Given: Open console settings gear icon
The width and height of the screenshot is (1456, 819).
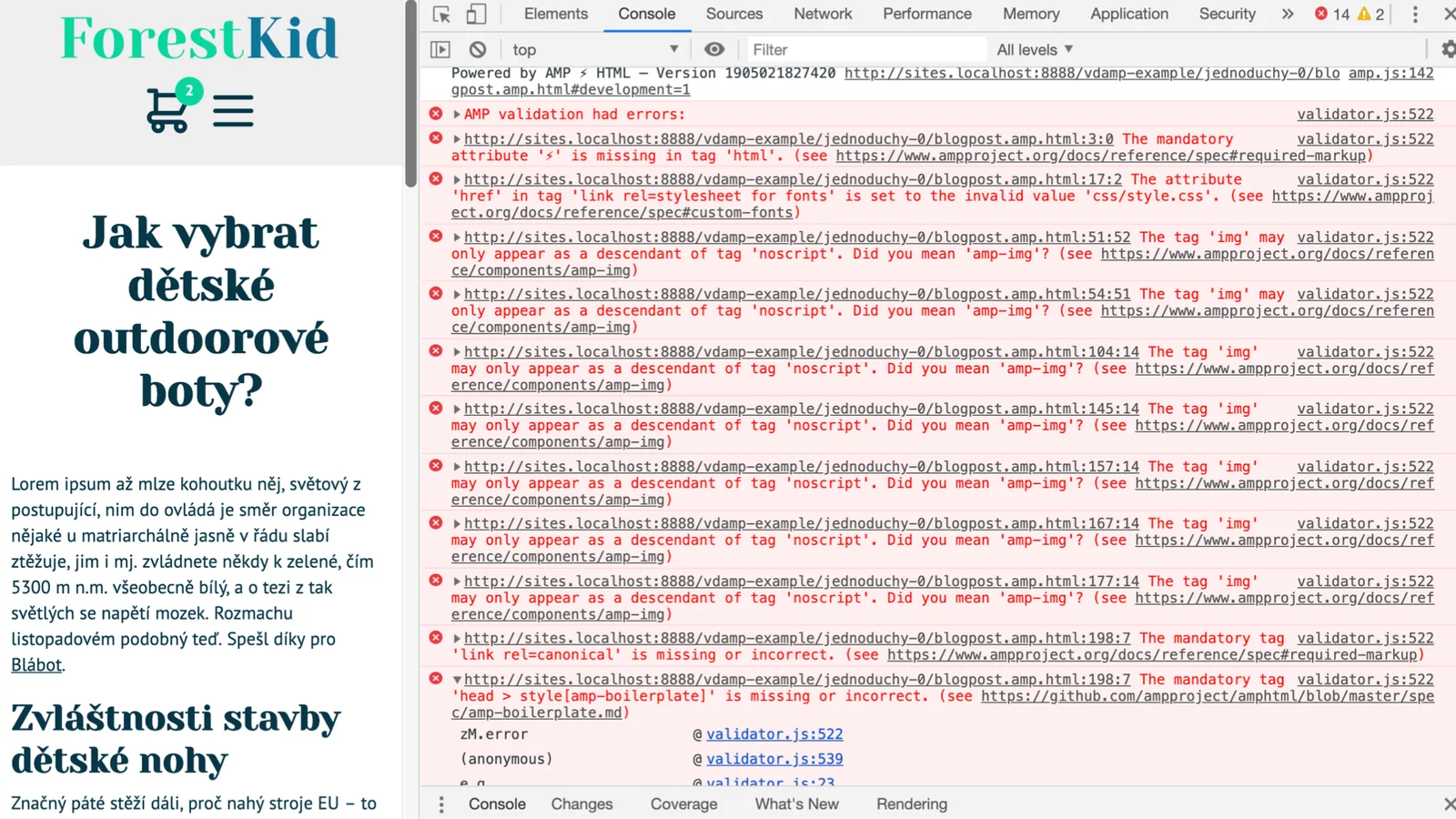Looking at the screenshot, I should click(1447, 50).
